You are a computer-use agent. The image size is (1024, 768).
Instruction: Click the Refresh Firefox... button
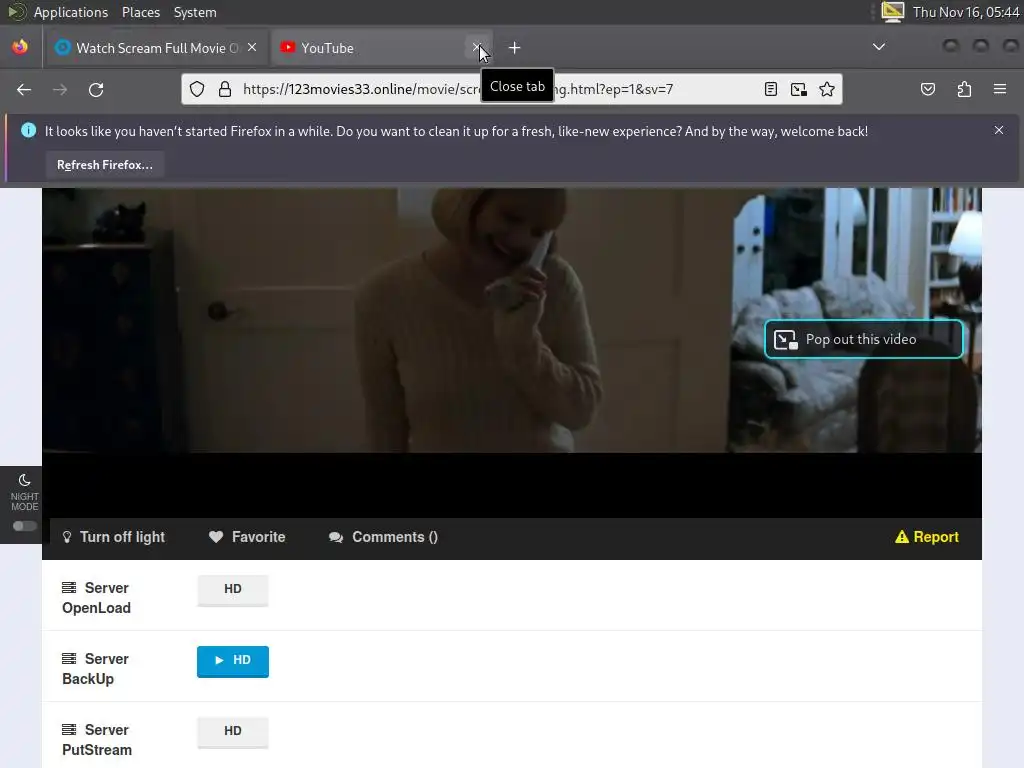[104, 165]
